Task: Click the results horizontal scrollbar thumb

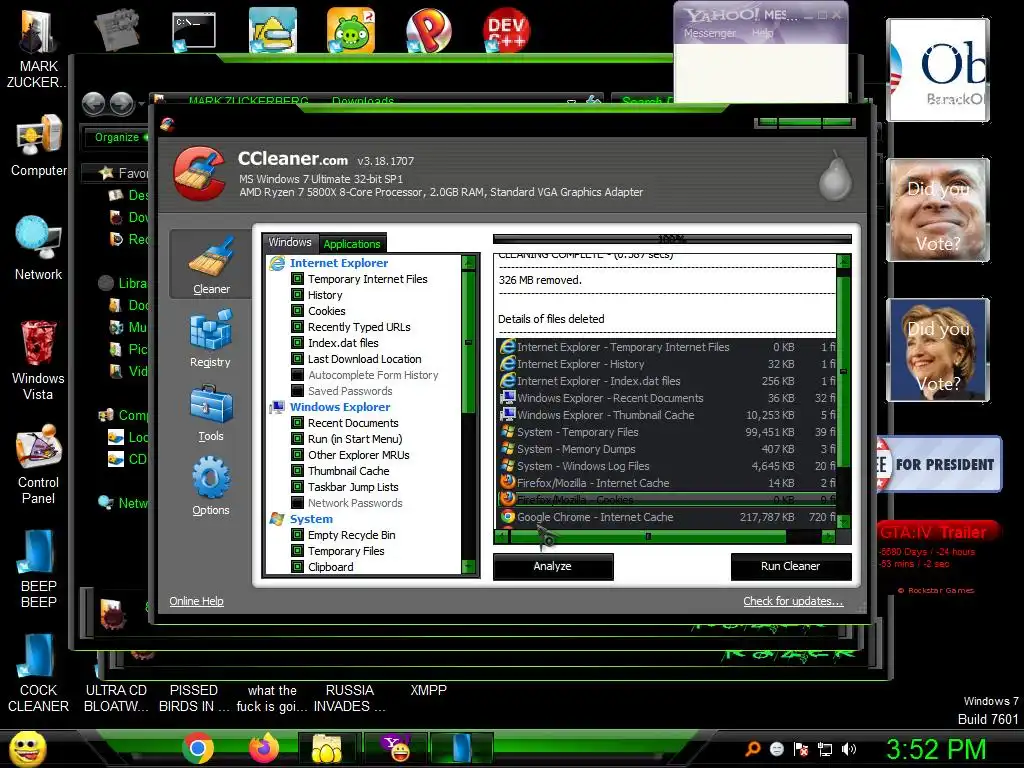Action: click(647, 537)
